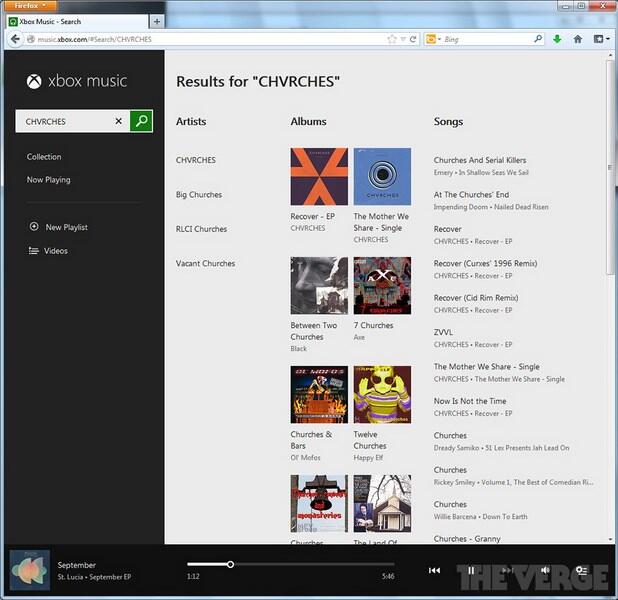618x600 pixels.
Task: Open the bookmarks menu toolbar icon
Action: [599, 39]
